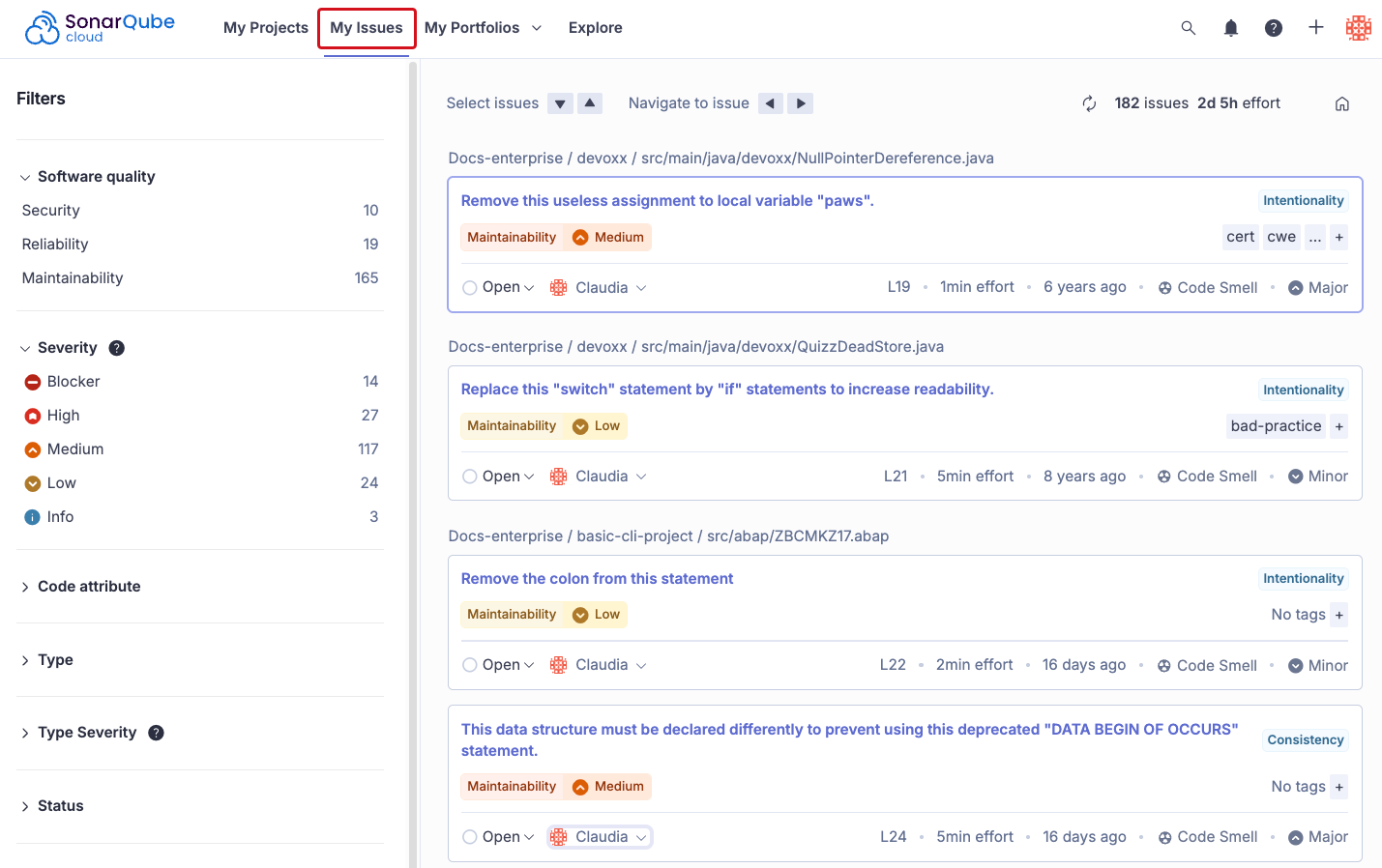Open My Portfolios menu
Image resolution: width=1382 pixels, height=868 pixels.
click(483, 28)
